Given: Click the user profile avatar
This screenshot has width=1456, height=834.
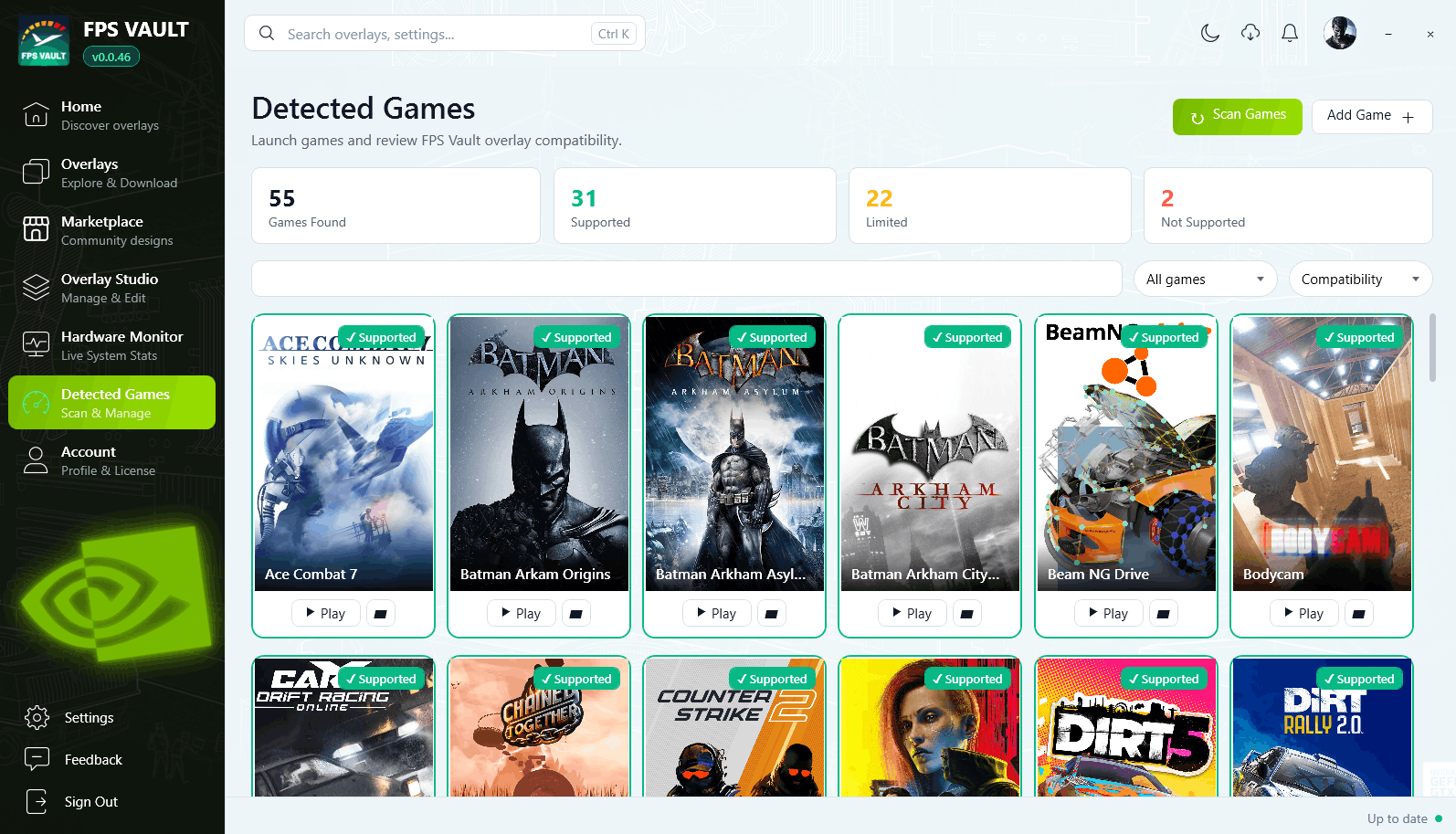Looking at the screenshot, I should (x=1340, y=34).
